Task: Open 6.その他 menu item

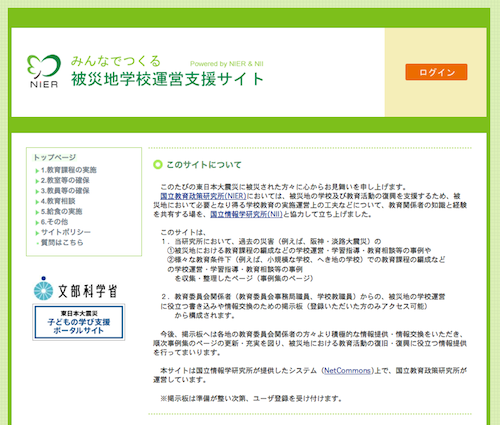Action: pos(54,222)
